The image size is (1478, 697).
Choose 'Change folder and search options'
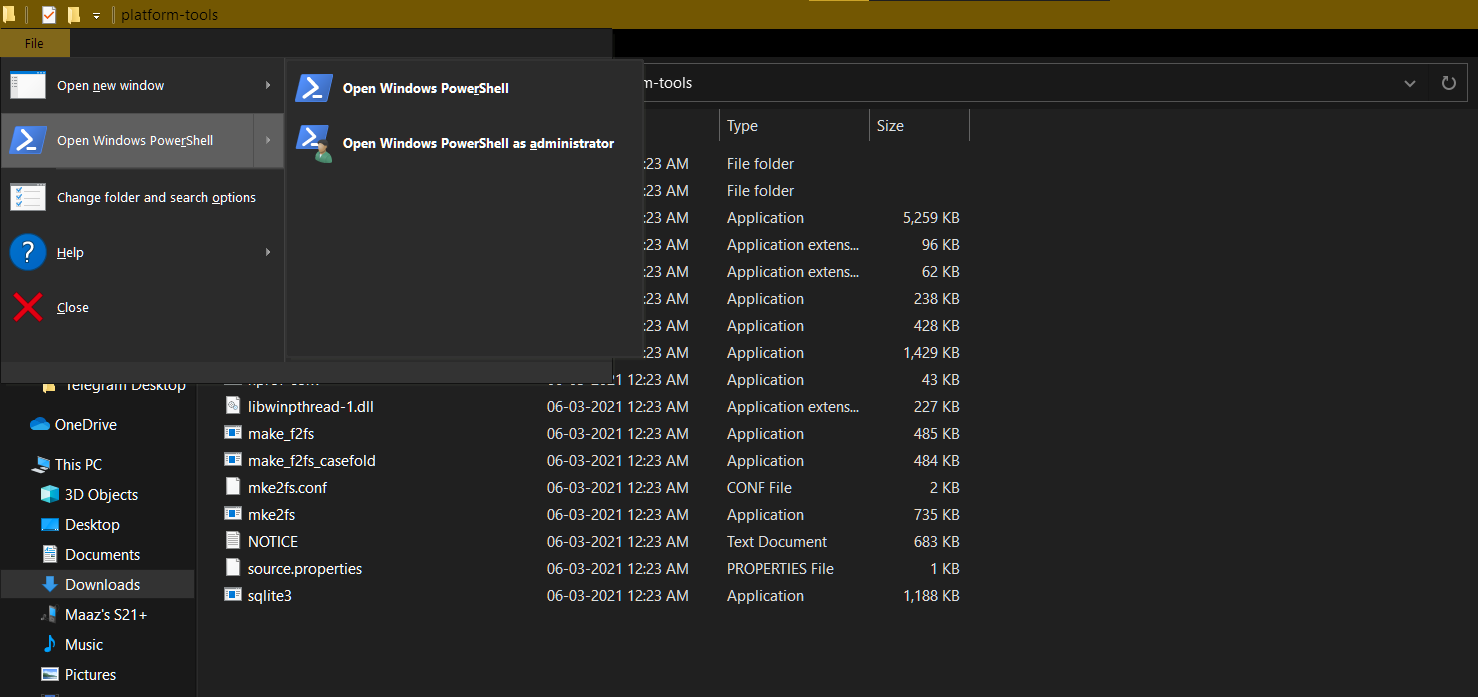pos(143,197)
